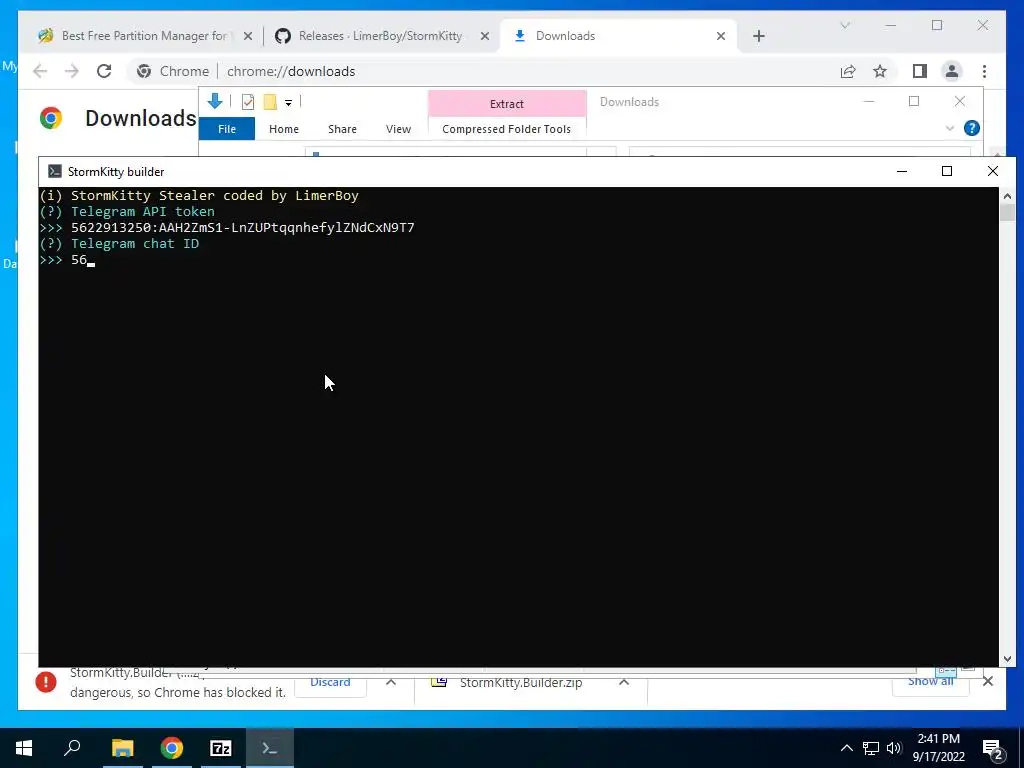This screenshot has height=768, width=1024.
Task: Open Compressed Folder Tools tab
Action: pos(506,129)
